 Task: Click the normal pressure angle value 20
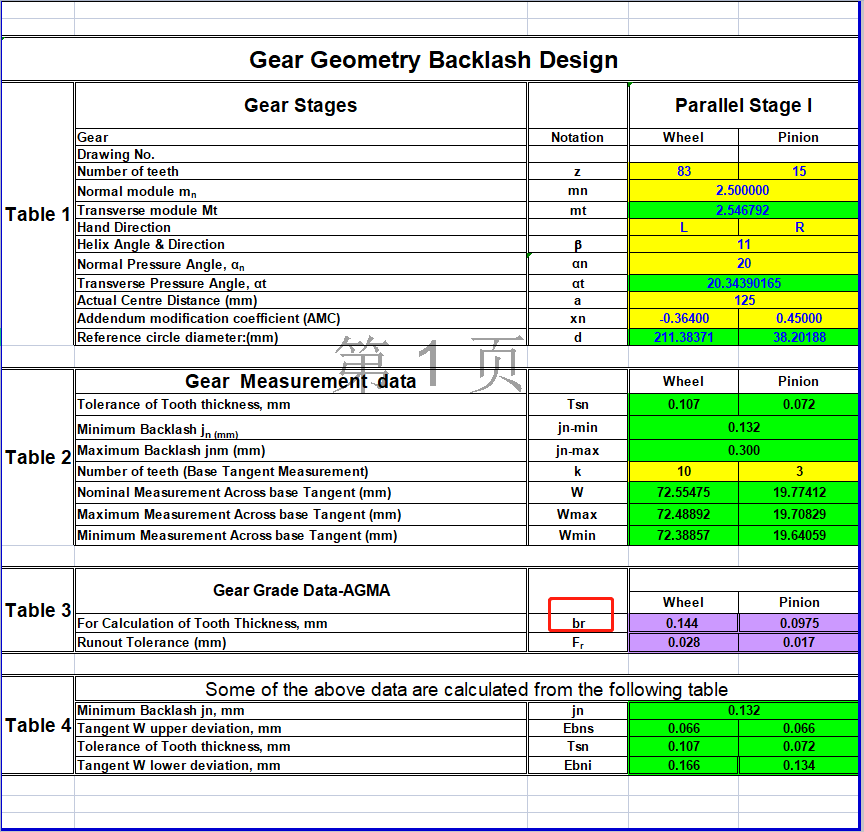pyautogui.click(x=743, y=264)
